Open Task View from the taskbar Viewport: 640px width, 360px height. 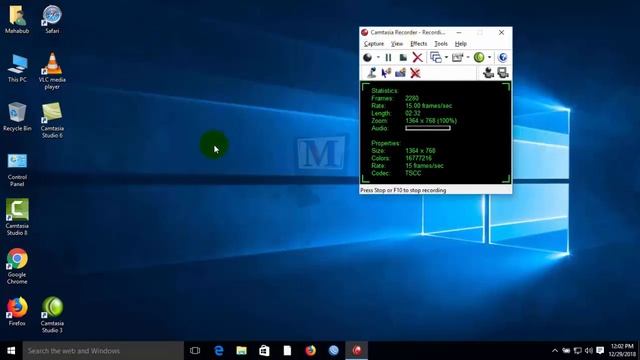(195, 351)
